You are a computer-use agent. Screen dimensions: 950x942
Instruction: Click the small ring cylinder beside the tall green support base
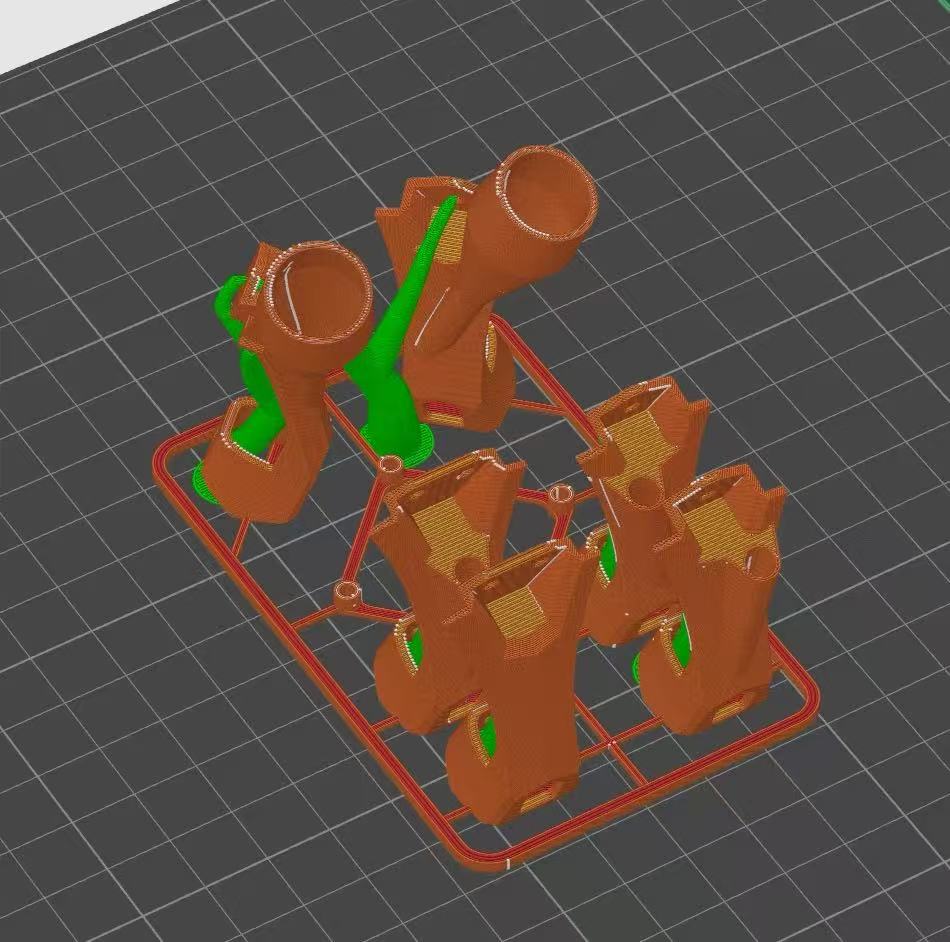tap(391, 465)
